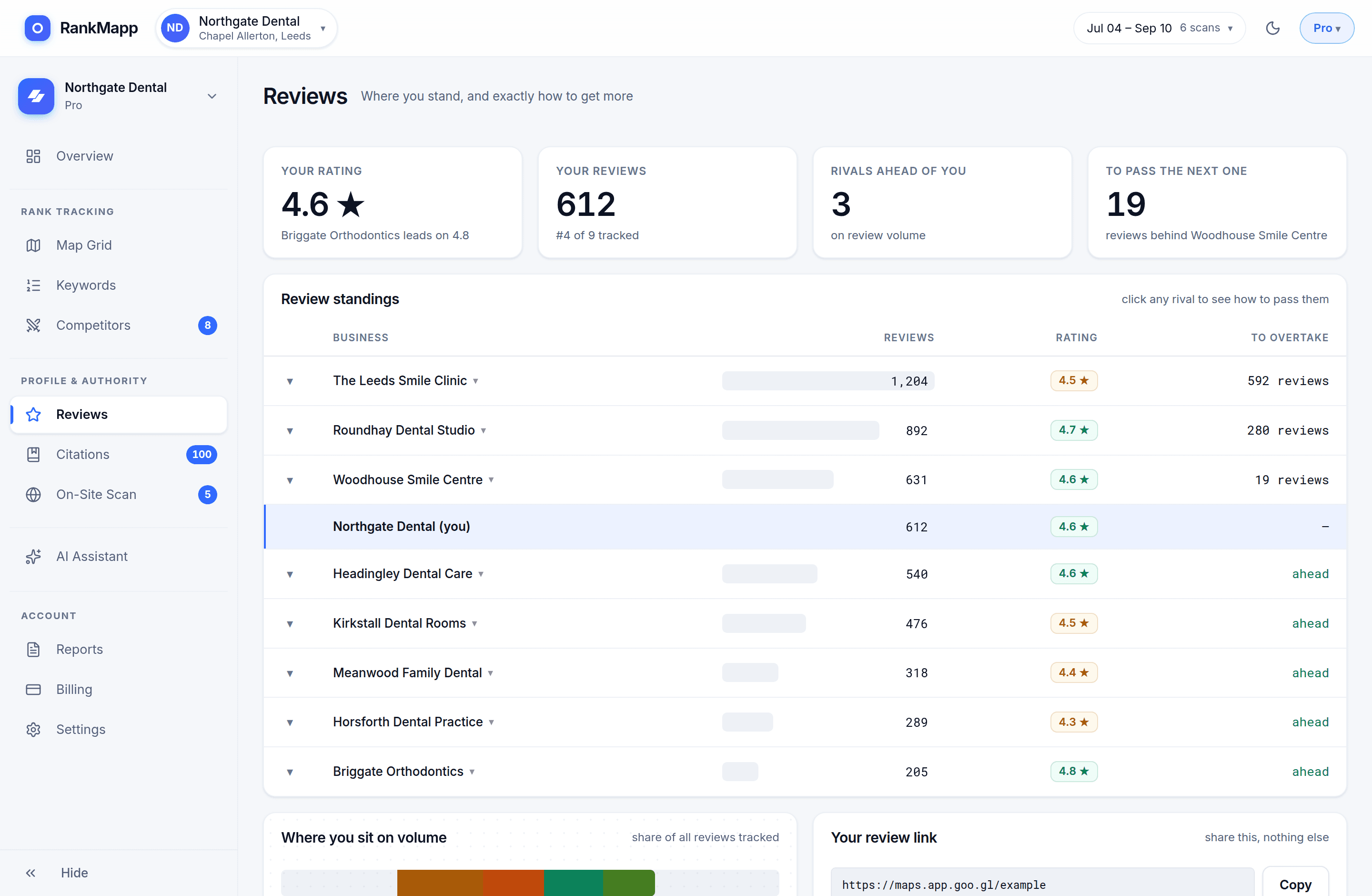
Task: Click the Your Rating 4.6 card
Action: pyautogui.click(x=393, y=203)
